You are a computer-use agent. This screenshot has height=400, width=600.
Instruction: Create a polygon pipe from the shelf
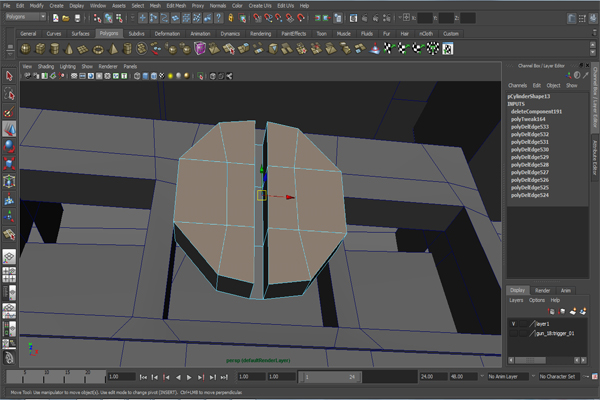[x=127, y=49]
